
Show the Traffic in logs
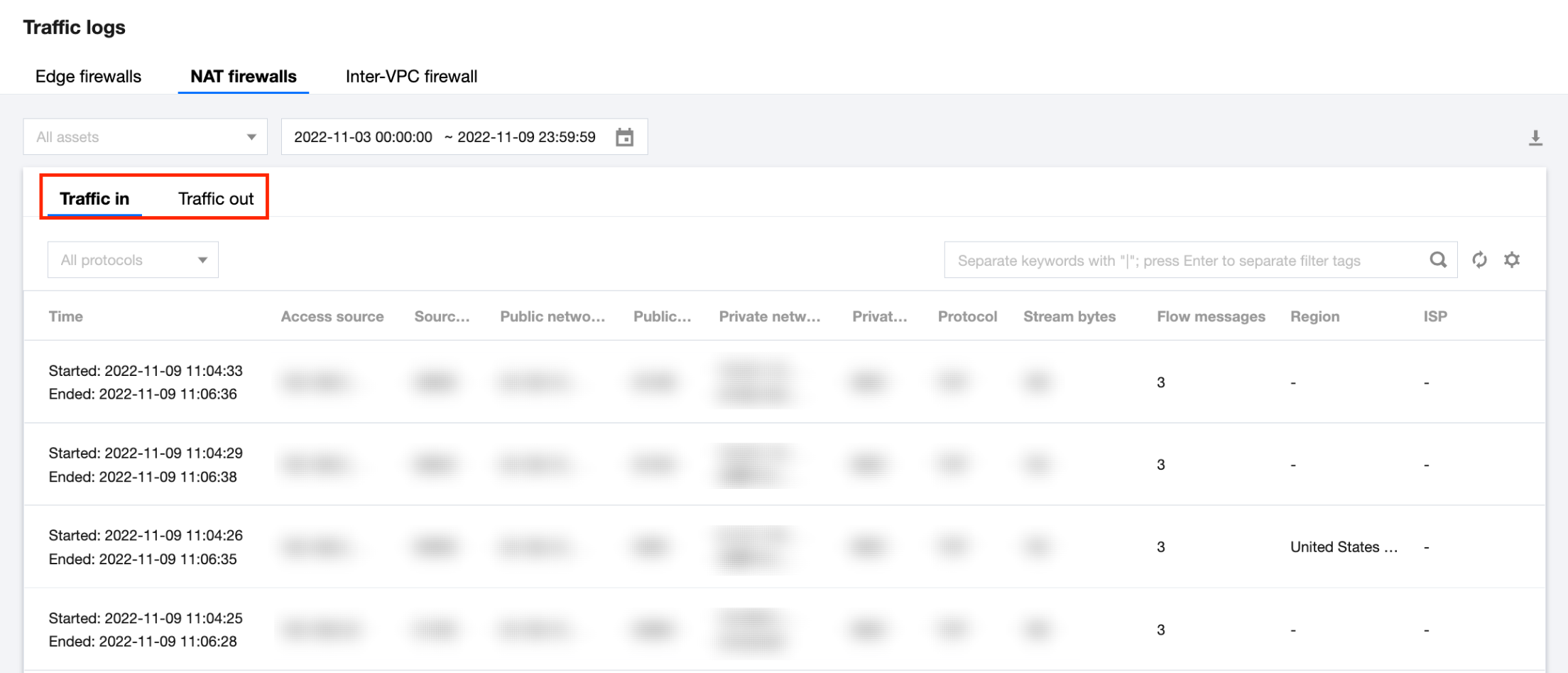pyautogui.click(x=94, y=199)
